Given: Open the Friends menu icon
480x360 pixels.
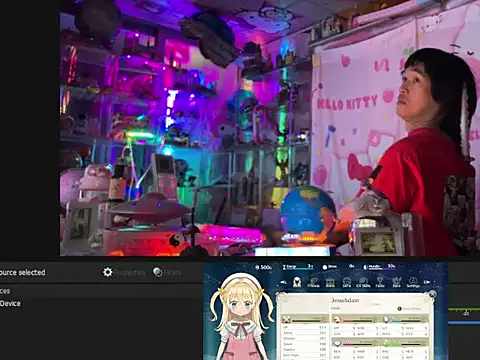Looking at the screenshot, I should (313, 283).
